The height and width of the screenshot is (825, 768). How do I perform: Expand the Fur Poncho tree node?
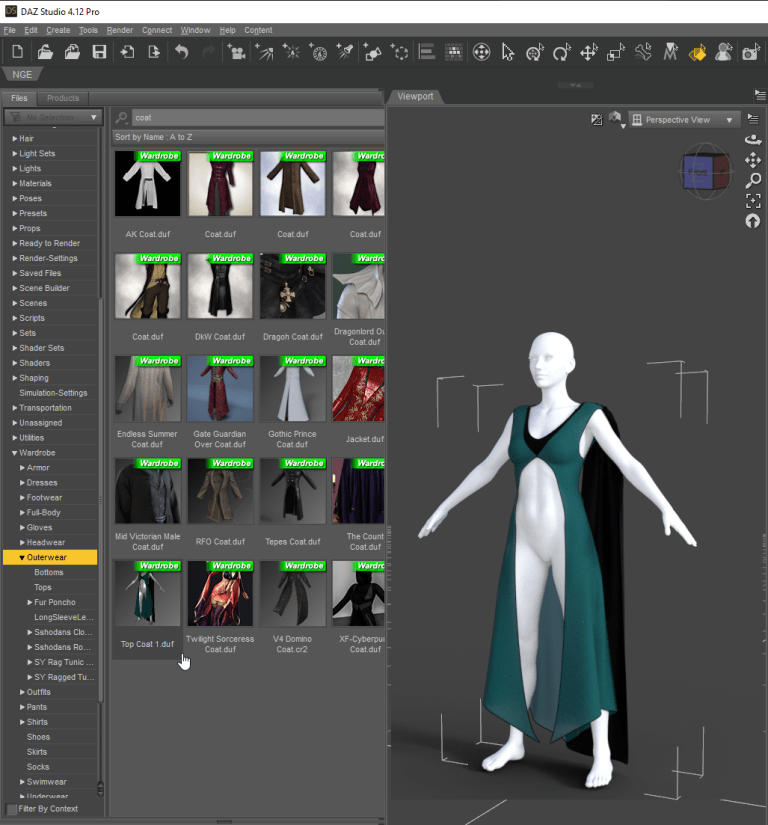click(30, 602)
